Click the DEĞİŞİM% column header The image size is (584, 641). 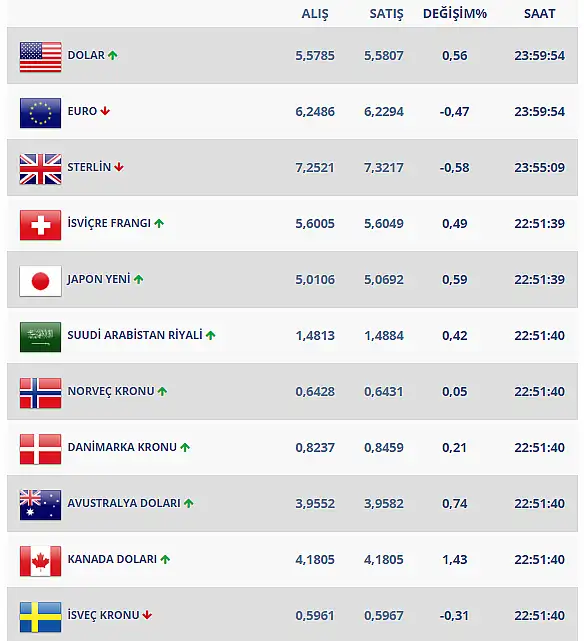pyautogui.click(x=455, y=14)
